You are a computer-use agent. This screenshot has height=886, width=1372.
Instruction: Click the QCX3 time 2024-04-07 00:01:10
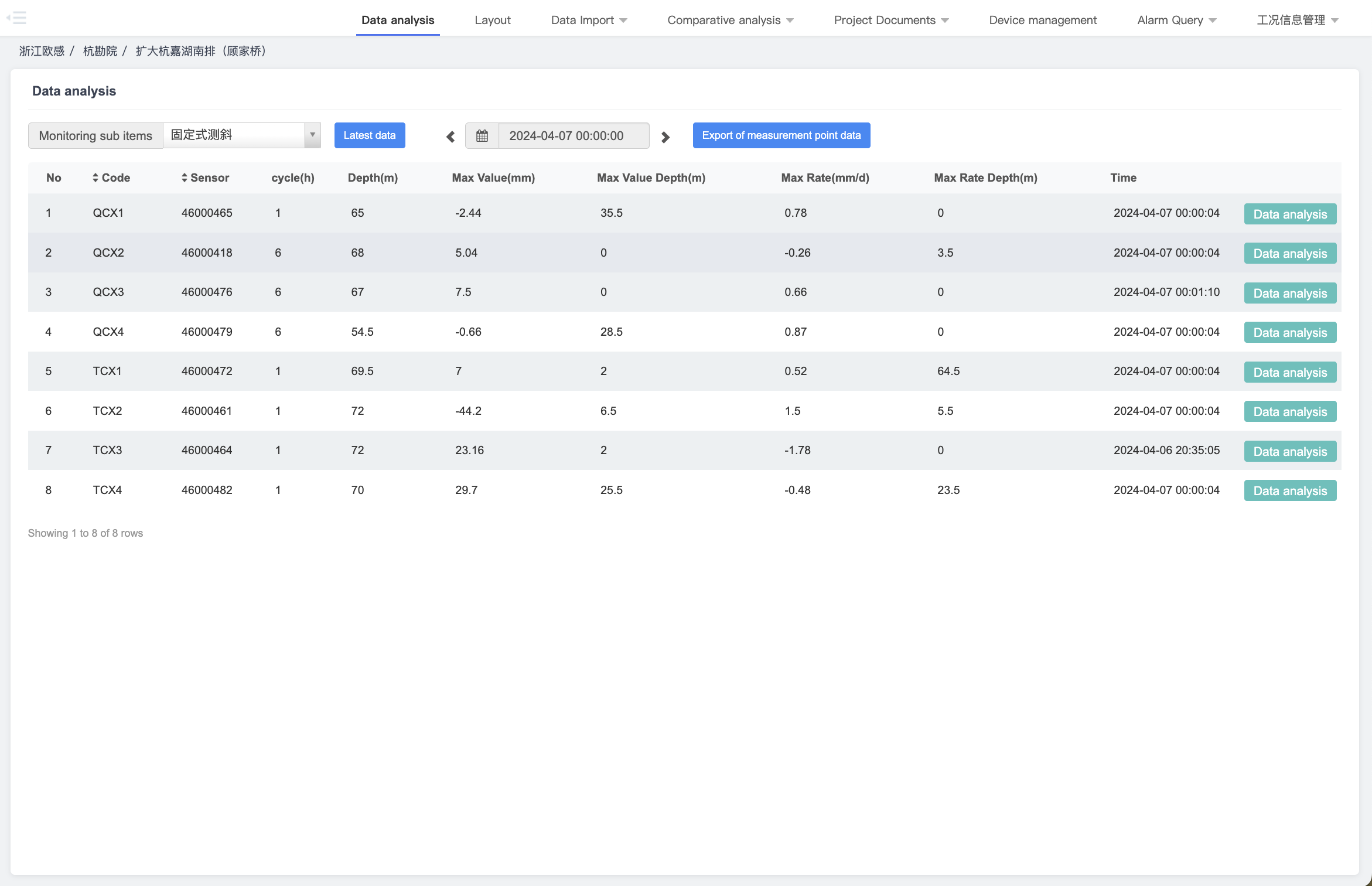click(1166, 292)
